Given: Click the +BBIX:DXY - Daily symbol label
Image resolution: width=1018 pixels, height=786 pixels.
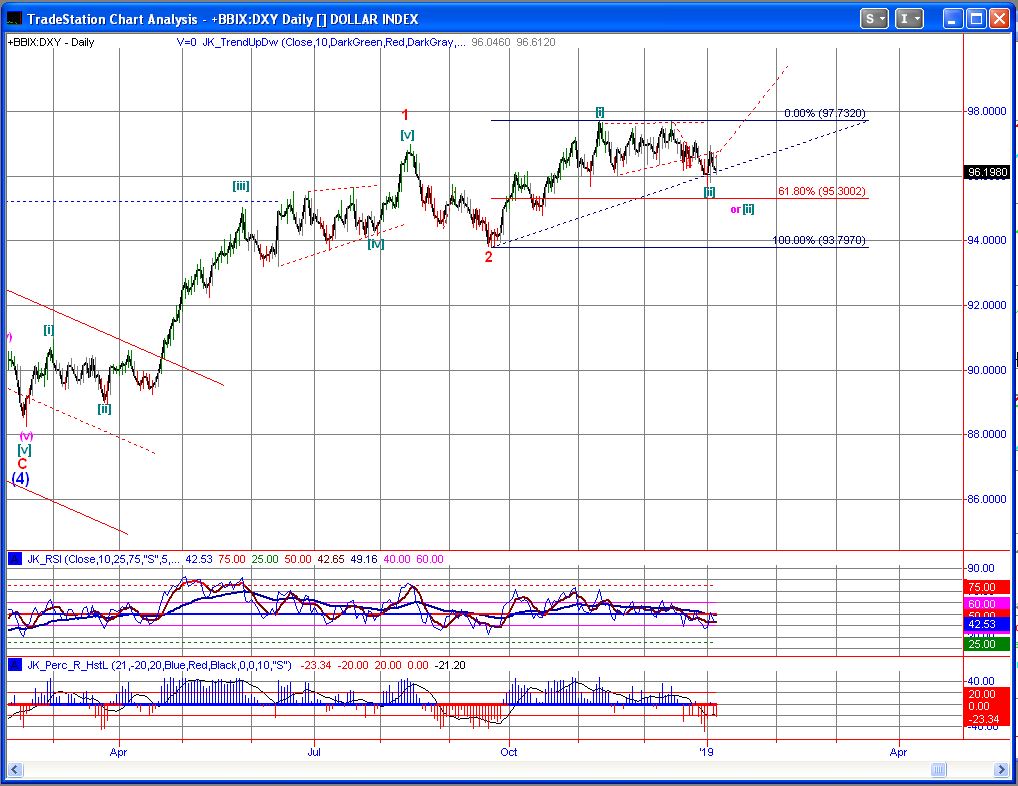Looking at the screenshot, I should coord(51,42).
